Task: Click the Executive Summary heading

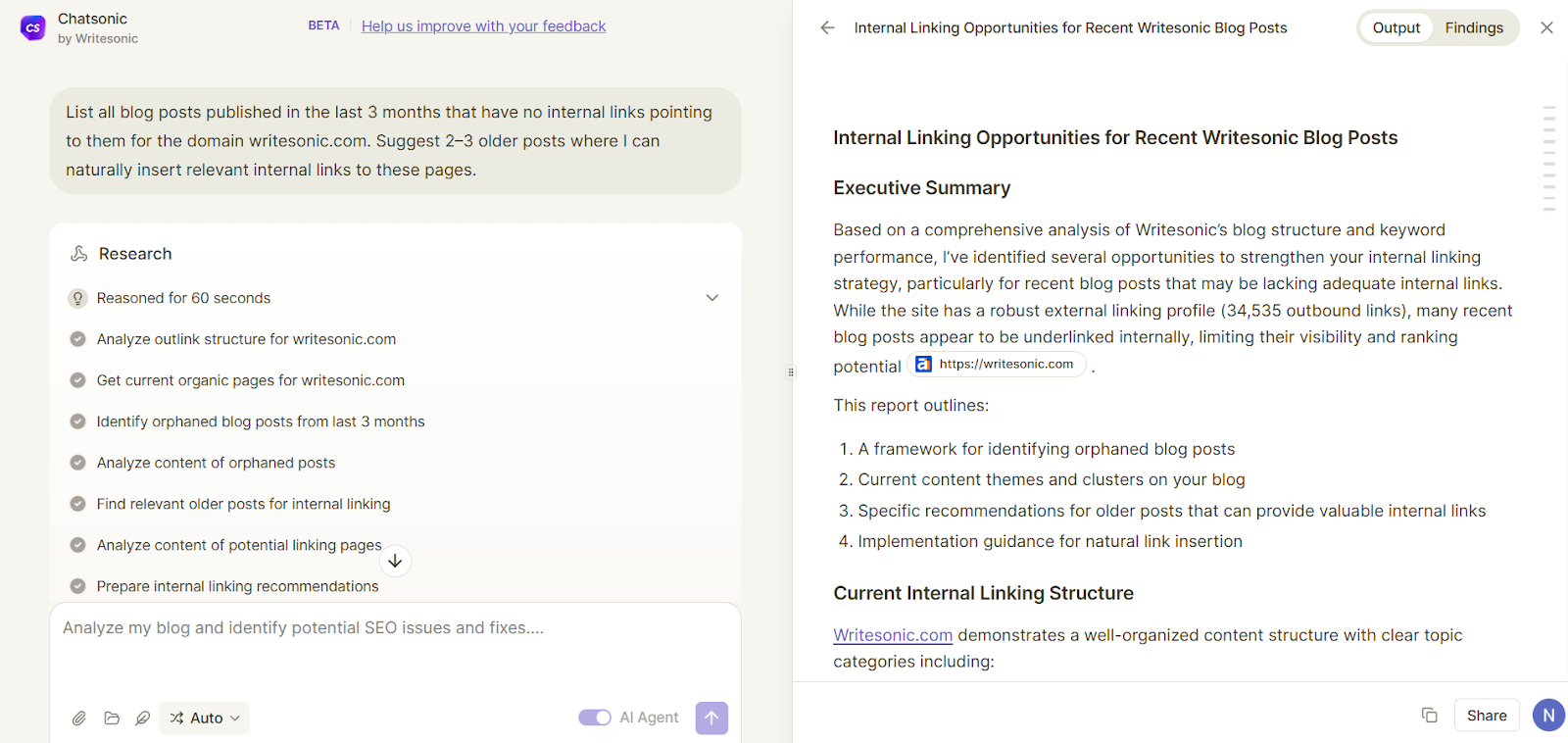Action: tap(922, 188)
